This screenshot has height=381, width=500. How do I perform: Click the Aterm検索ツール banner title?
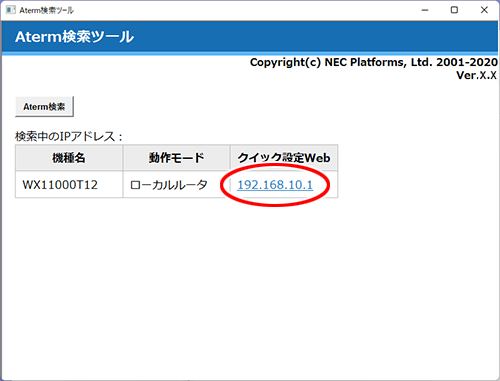click(x=74, y=37)
